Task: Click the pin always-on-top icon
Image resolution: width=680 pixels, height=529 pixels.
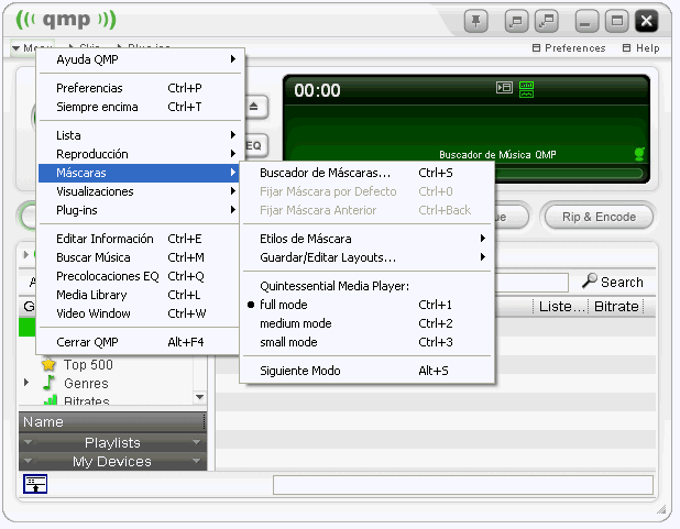Action: pyautogui.click(x=476, y=20)
